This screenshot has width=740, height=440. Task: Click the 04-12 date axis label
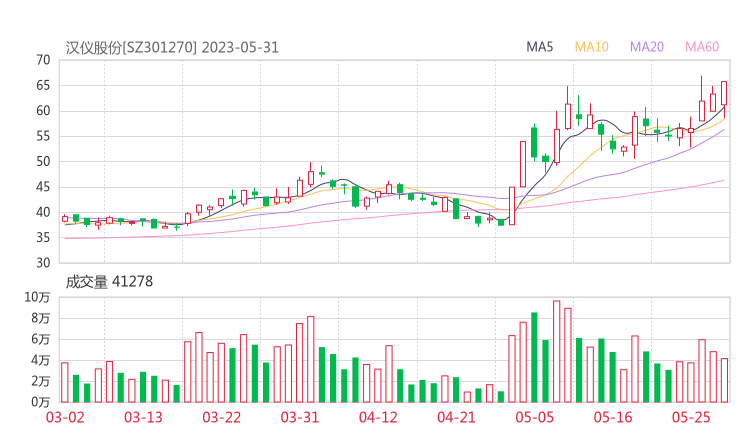[378, 417]
